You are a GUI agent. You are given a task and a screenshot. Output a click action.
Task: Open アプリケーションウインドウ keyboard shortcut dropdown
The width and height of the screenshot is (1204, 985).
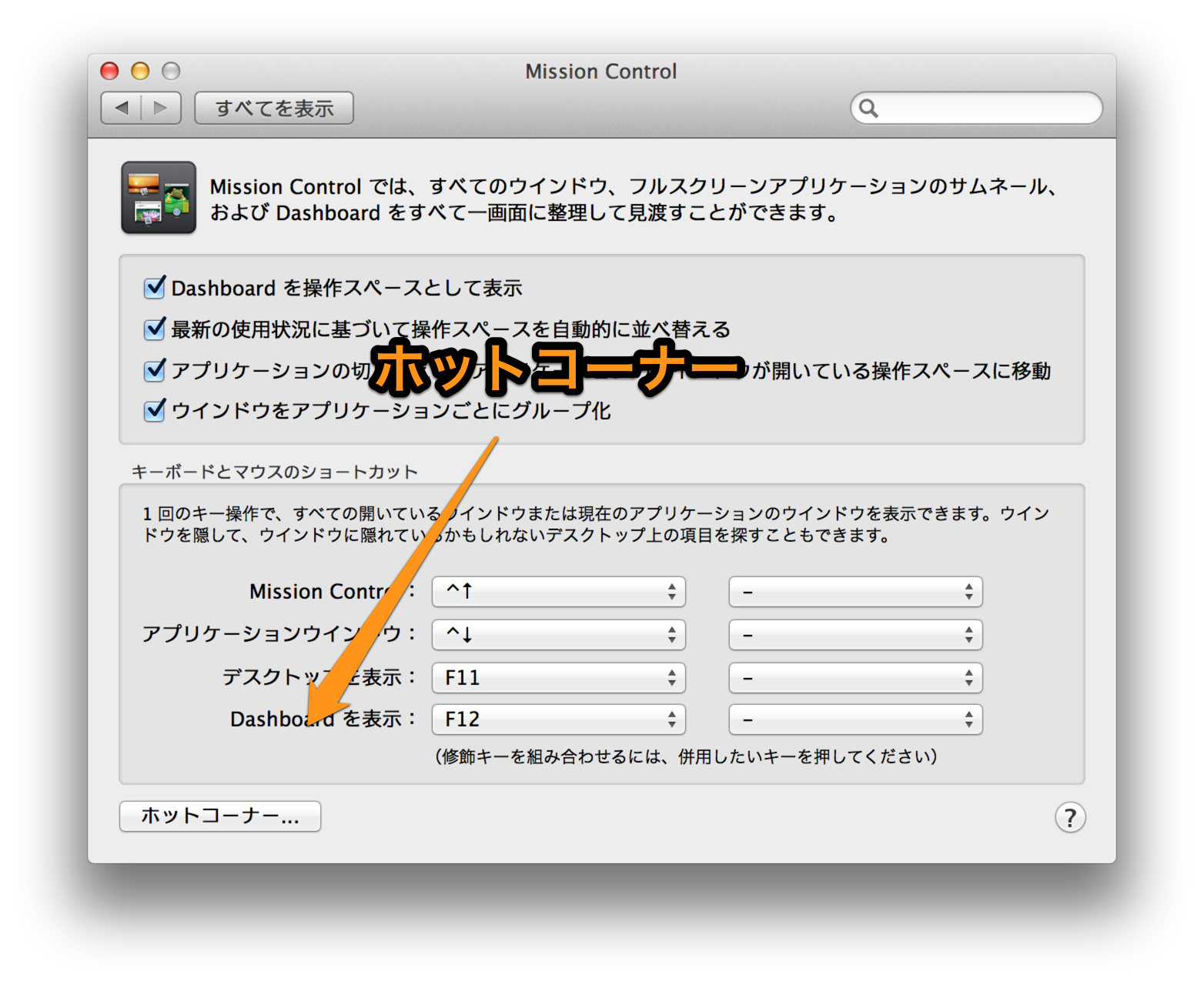[x=558, y=635]
